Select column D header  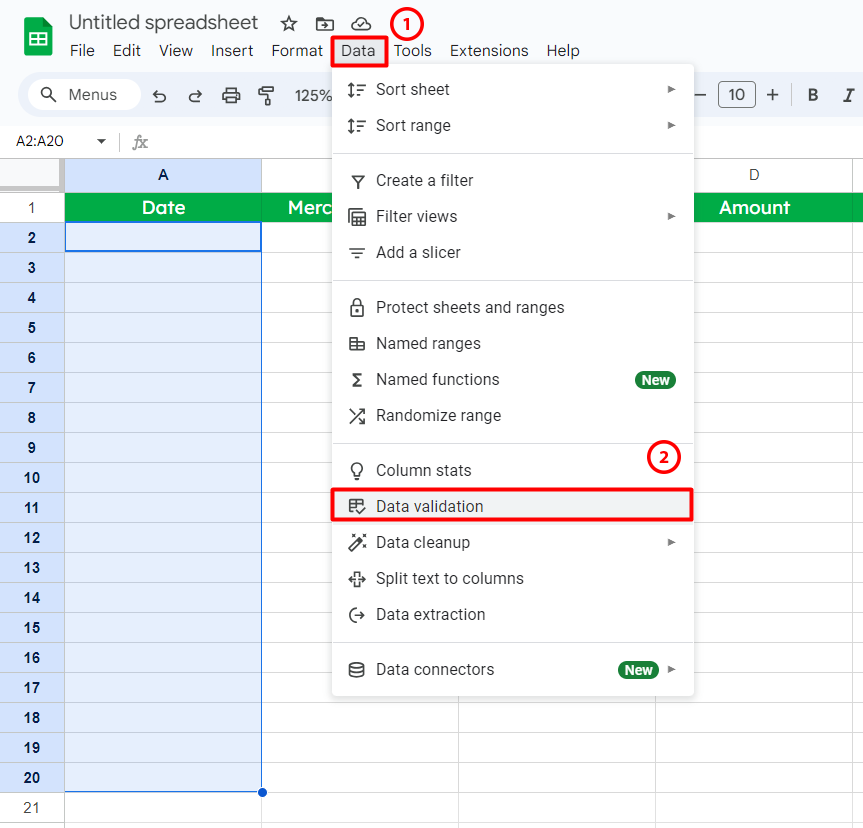pyautogui.click(x=754, y=175)
